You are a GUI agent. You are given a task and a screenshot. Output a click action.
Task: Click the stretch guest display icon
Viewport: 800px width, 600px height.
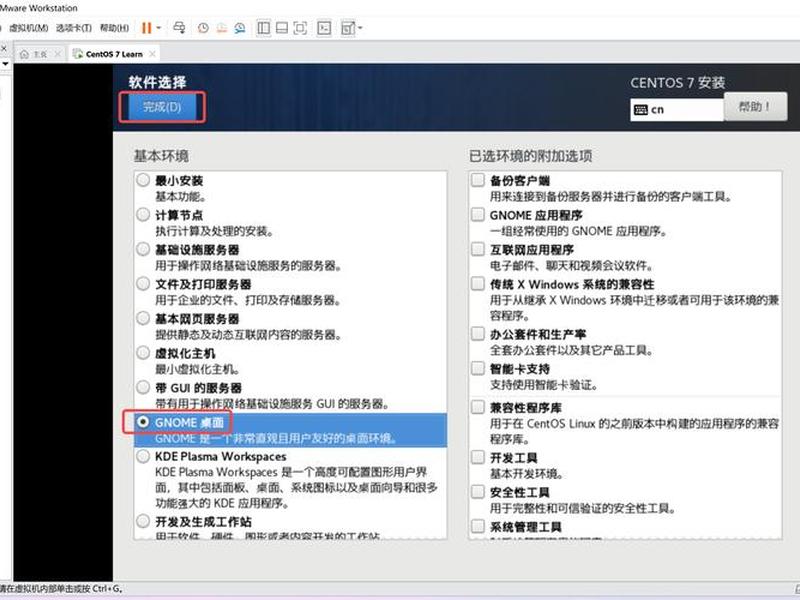click(x=347, y=28)
